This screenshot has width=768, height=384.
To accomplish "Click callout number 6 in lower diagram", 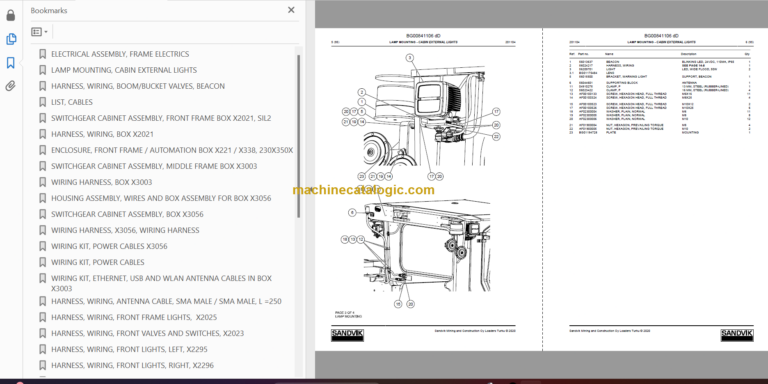I will coord(352,213).
